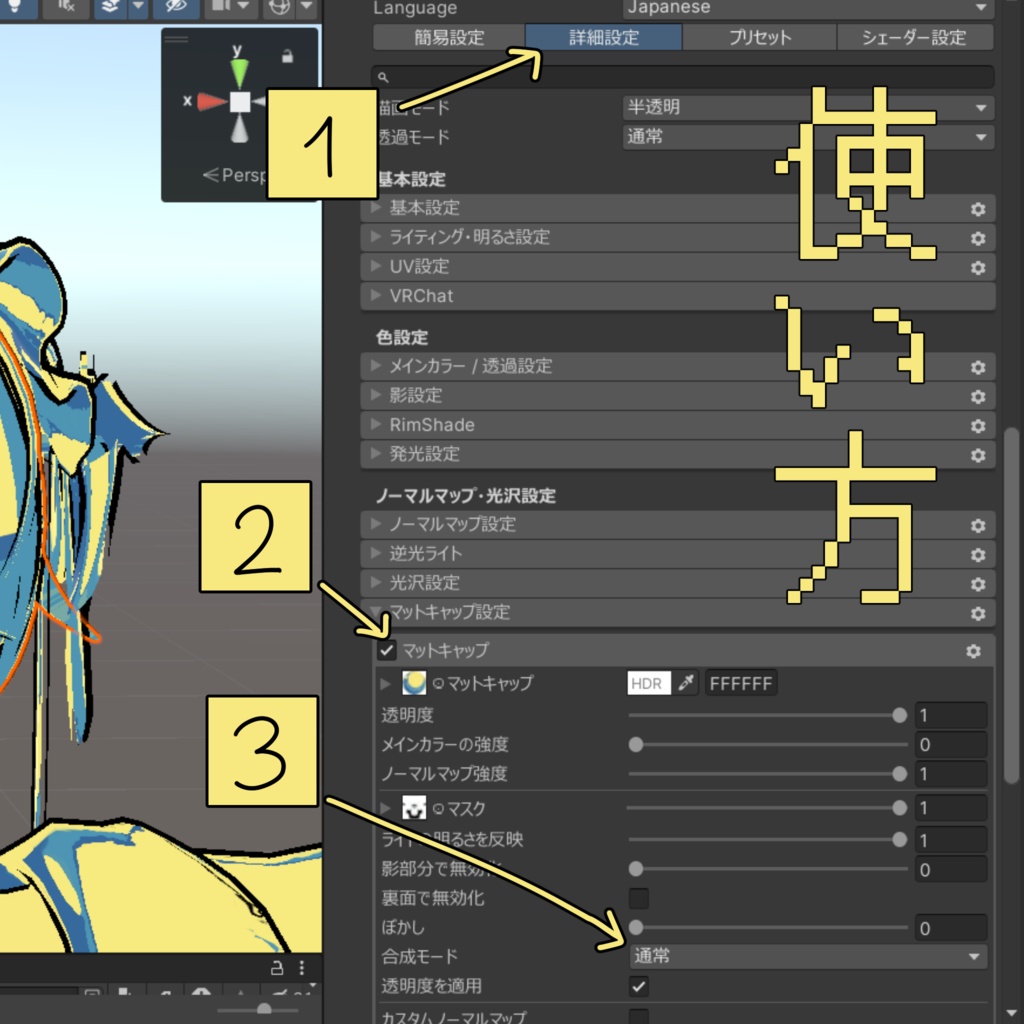Screen dimensions: 1024x1024
Task: Enable the 裏面で無効化 checkbox
Action: 638,898
